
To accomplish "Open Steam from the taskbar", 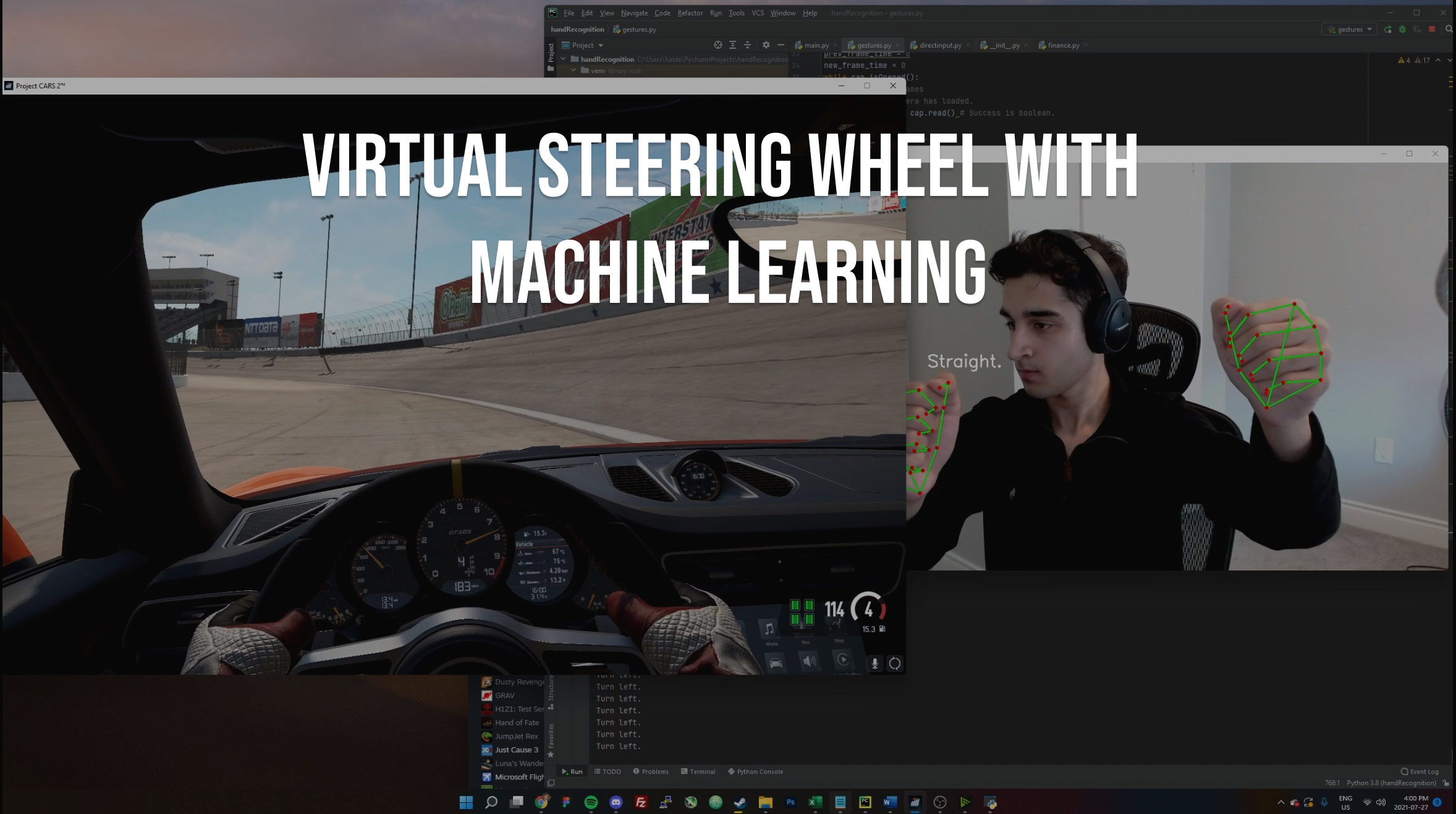I will (740, 802).
